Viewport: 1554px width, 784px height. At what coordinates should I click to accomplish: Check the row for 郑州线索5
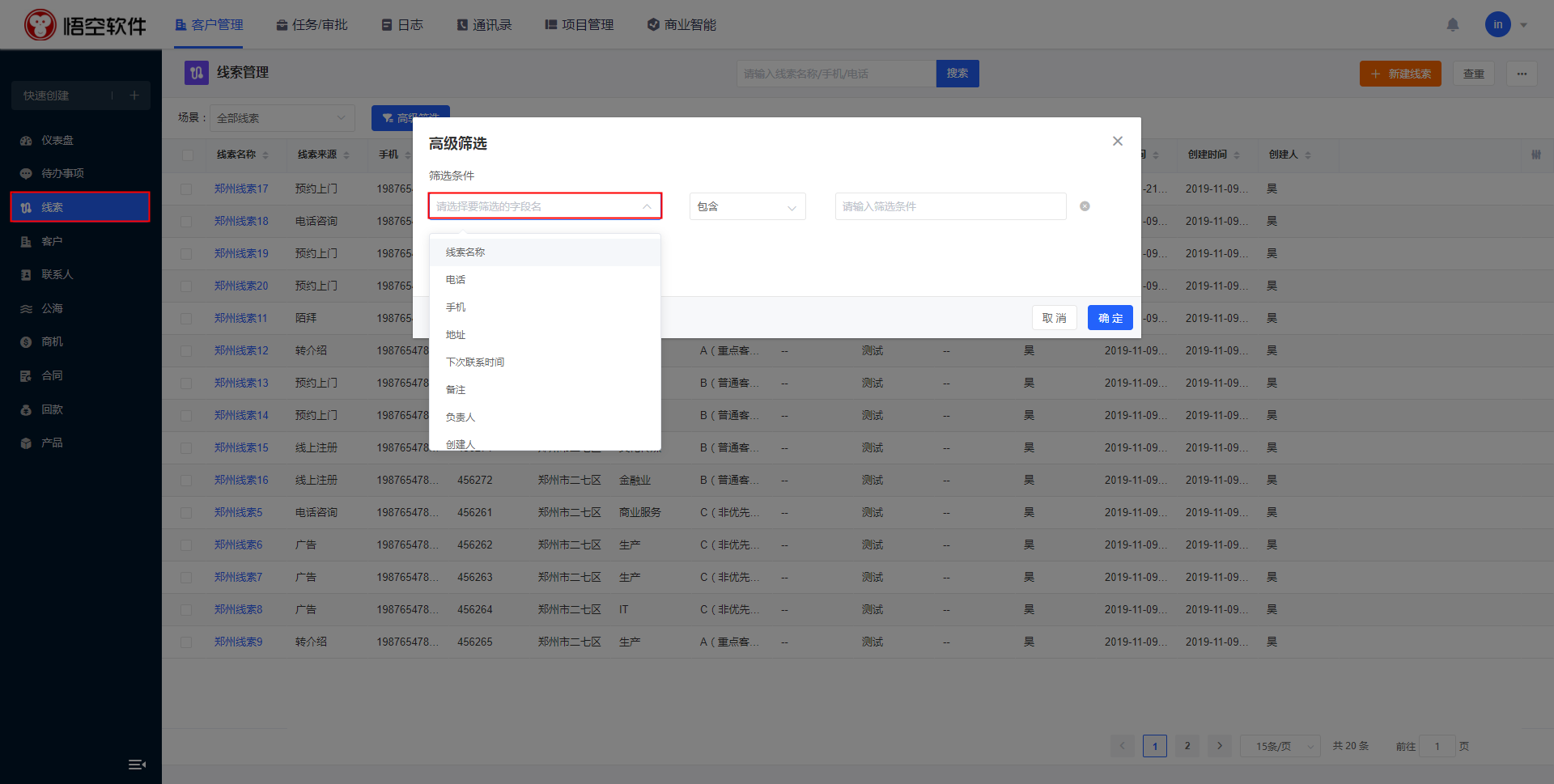click(187, 512)
